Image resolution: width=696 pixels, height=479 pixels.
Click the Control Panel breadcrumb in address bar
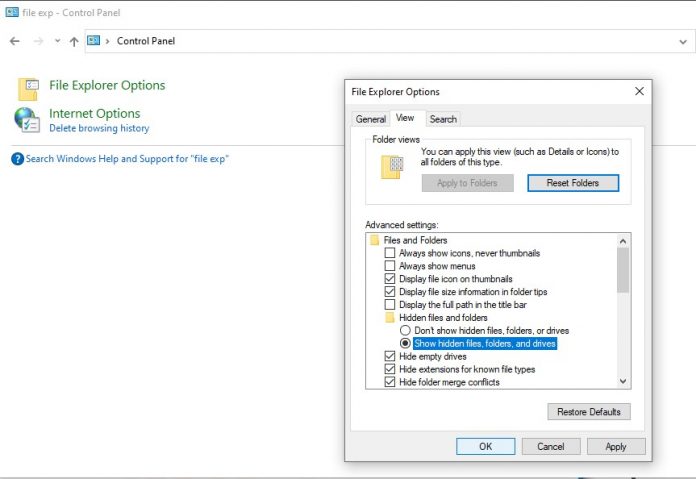(146, 41)
